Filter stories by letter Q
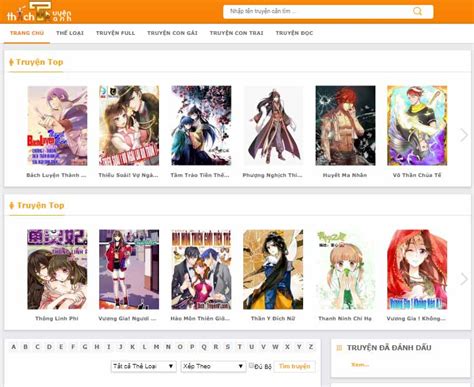This screenshot has height=387, width=474. tap(204, 347)
